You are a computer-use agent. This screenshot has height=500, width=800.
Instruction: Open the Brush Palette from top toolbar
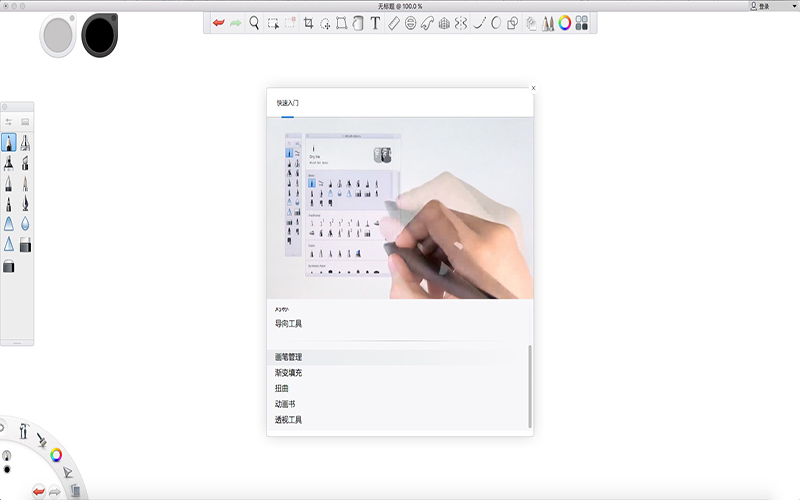pos(548,23)
